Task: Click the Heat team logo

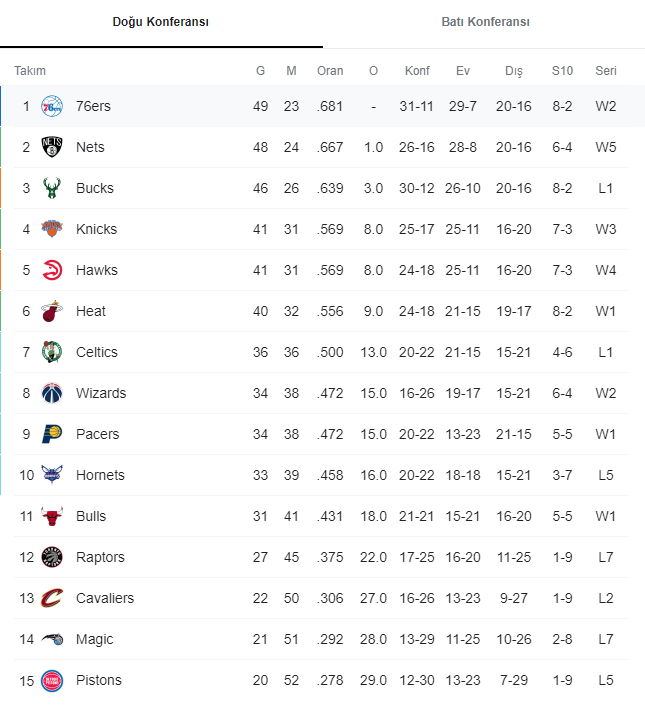Action: point(52,311)
